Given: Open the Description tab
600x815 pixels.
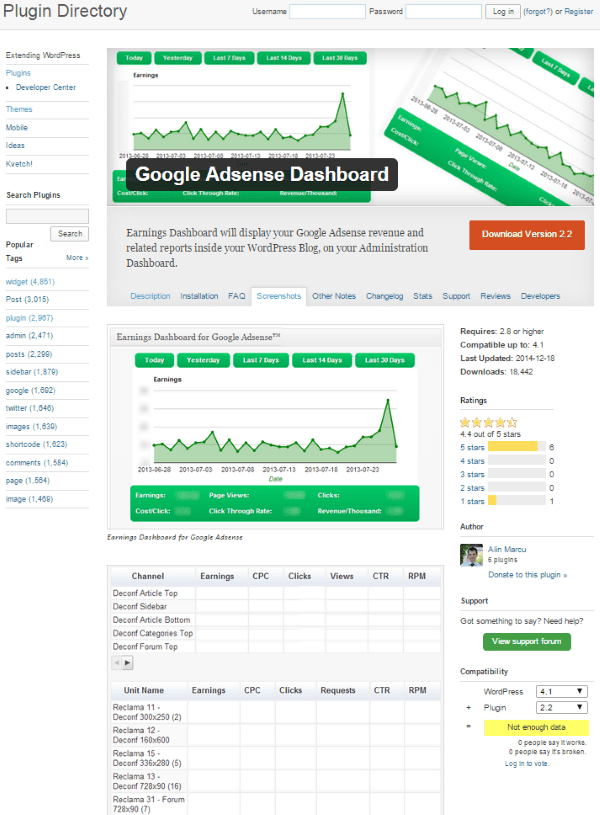Looking at the screenshot, I should 150,296.
